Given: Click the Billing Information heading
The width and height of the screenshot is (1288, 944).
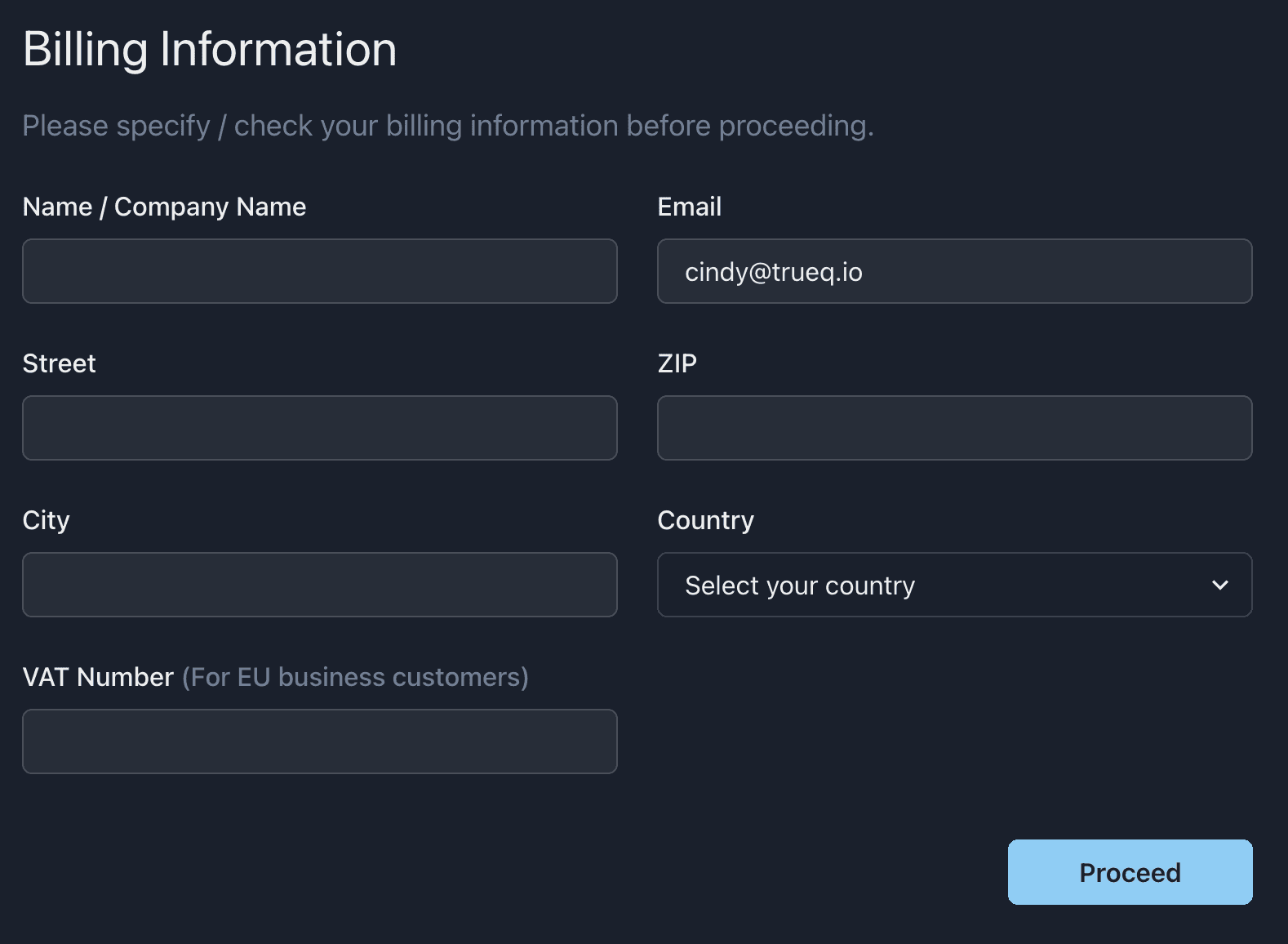Looking at the screenshot, I should tap(210, 49).
